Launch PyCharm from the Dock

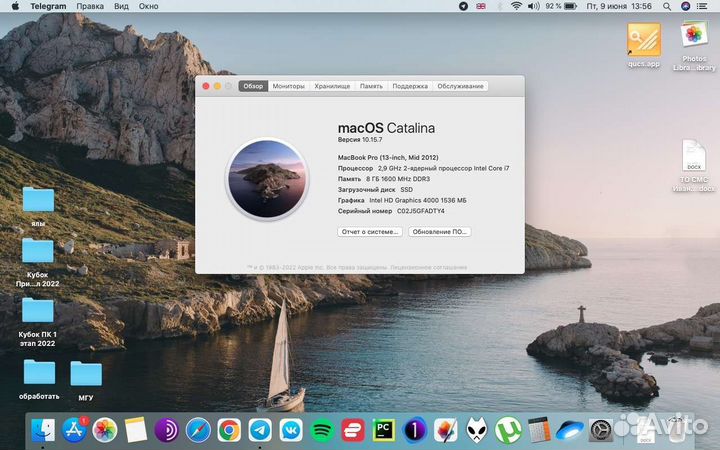pos(383,430)
